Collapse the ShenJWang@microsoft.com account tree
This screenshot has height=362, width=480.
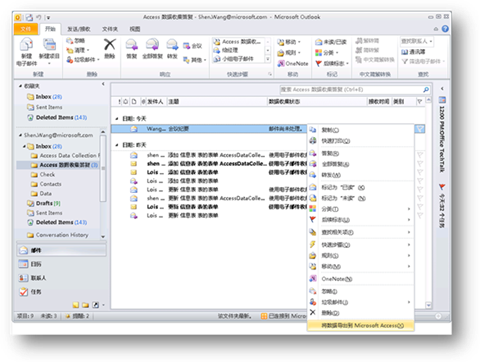tap(21, 135)
